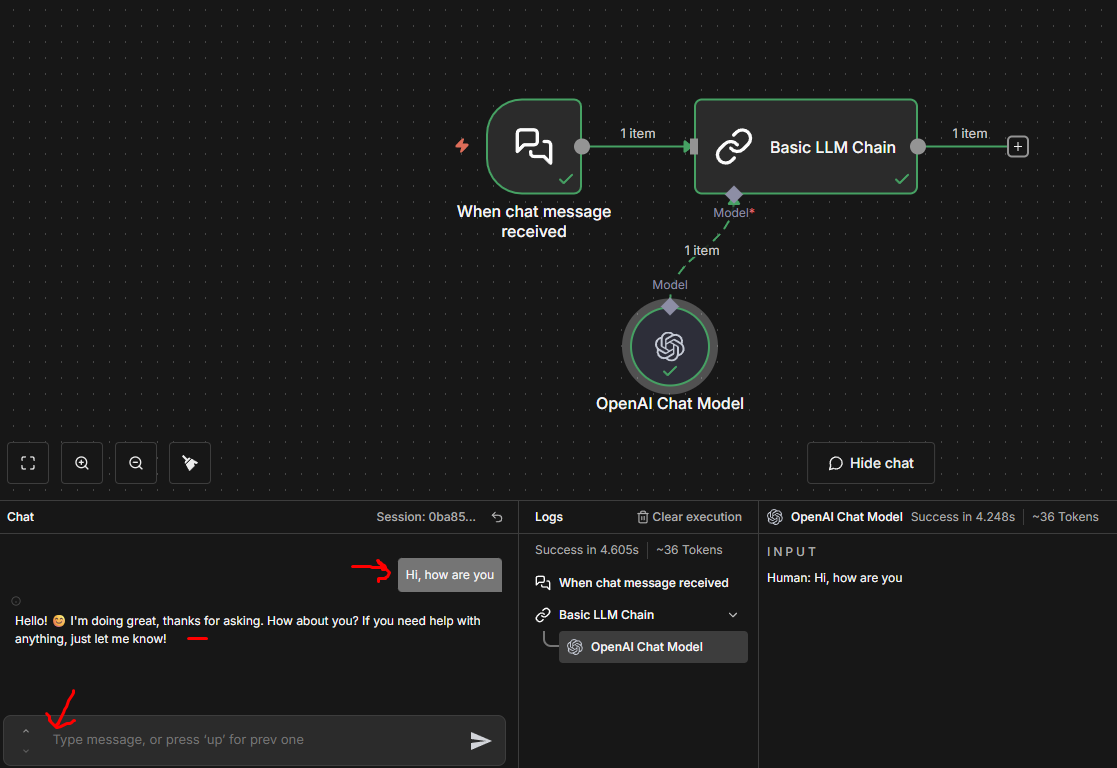
Task: Send the chat message with the arrow icon
Action: (480, 740)
